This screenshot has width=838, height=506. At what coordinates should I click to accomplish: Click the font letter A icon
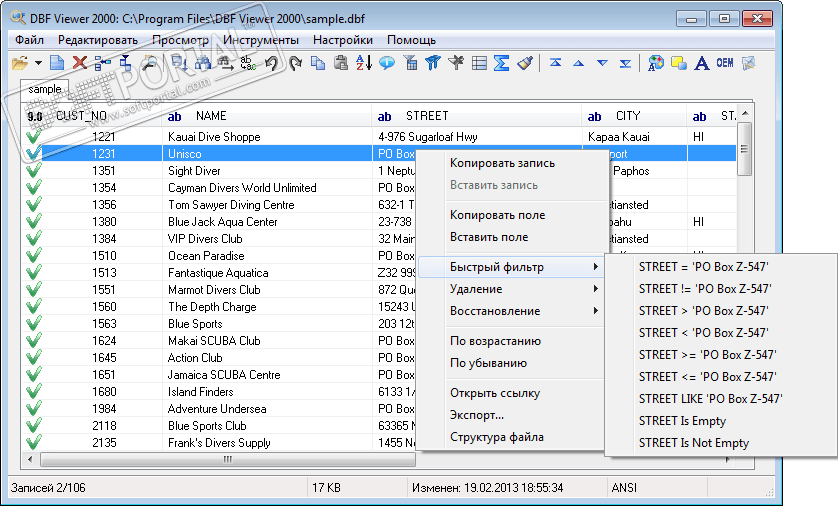pos(701,63)
